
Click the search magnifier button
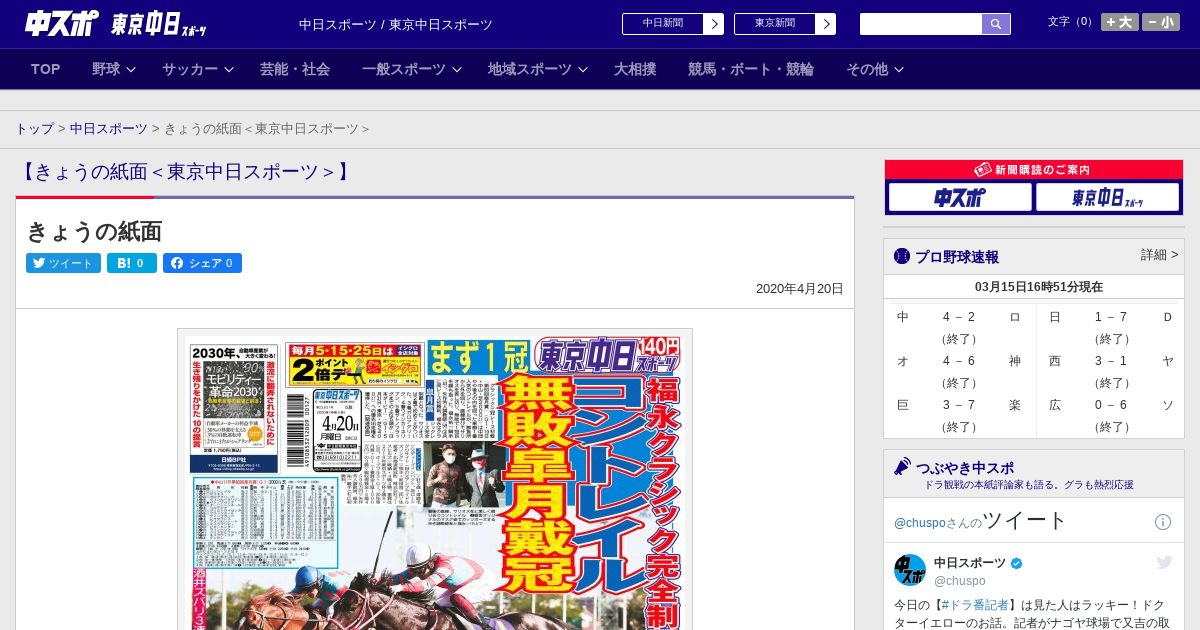(996, 24)
